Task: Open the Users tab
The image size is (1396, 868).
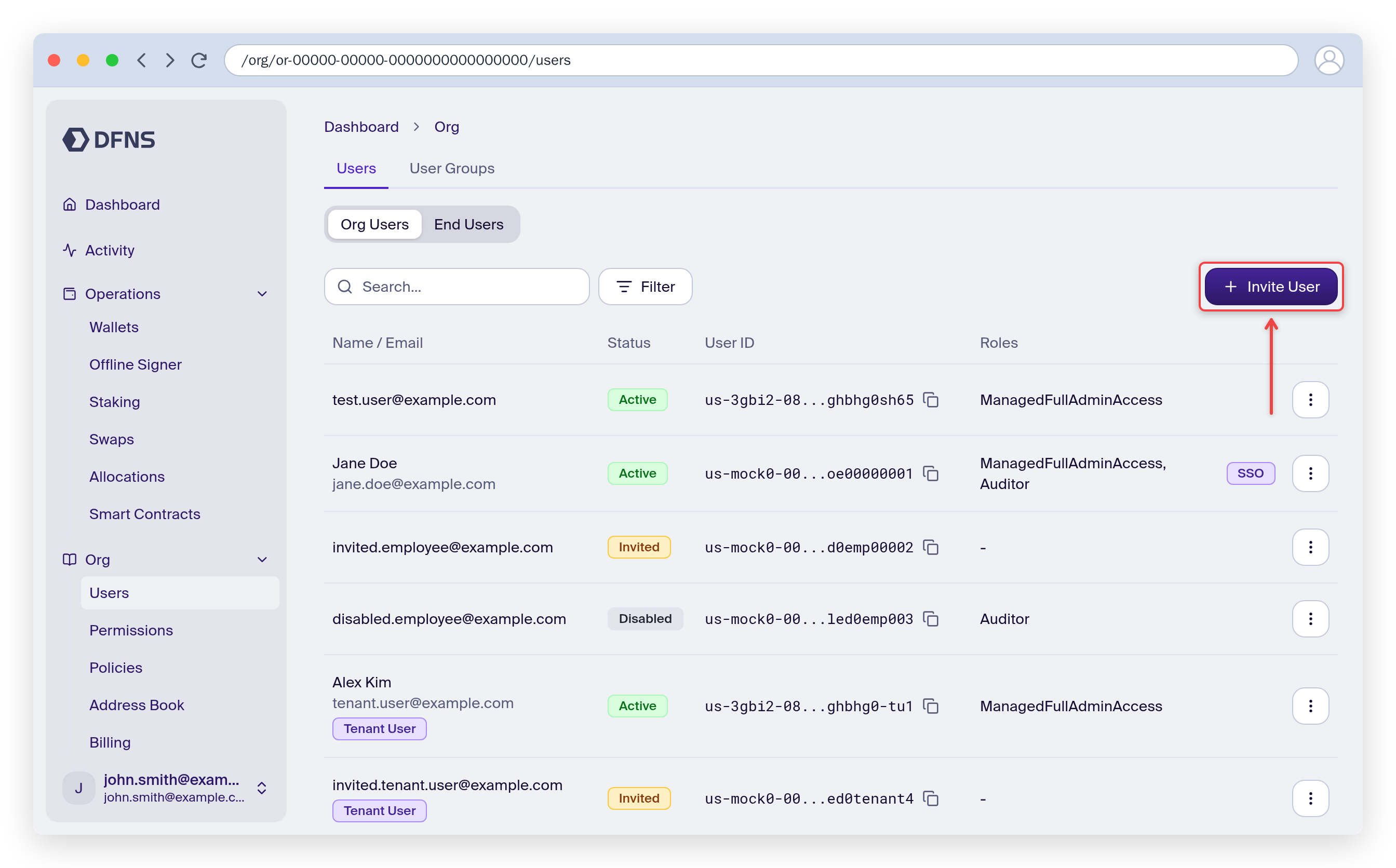Action: click(x=356, y=169)
